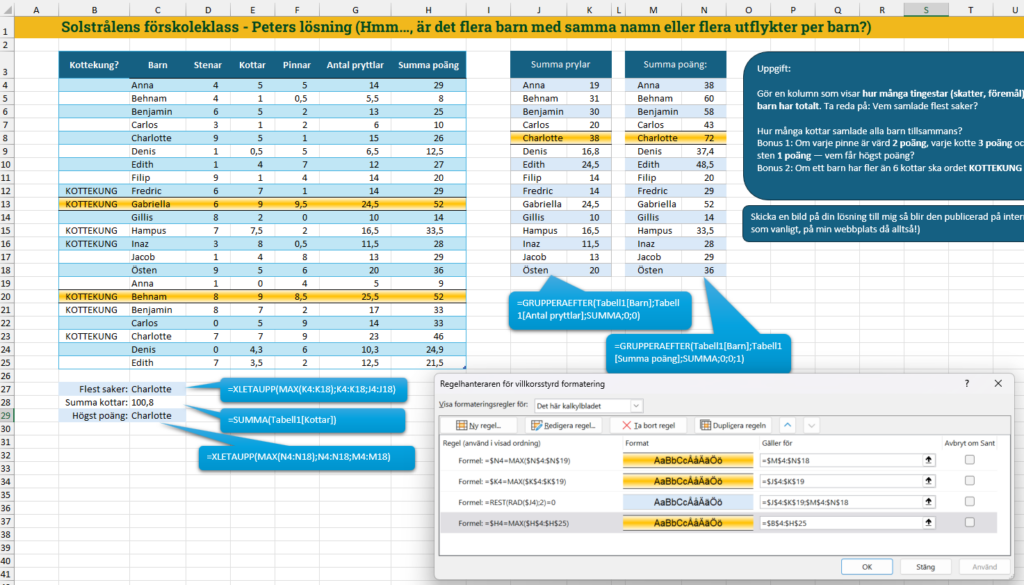Toggle Avbryt om Sant for REST(RAD) rule
Image resolution: width=1024 pixels, height=585 pixels.
pos(970,501)
